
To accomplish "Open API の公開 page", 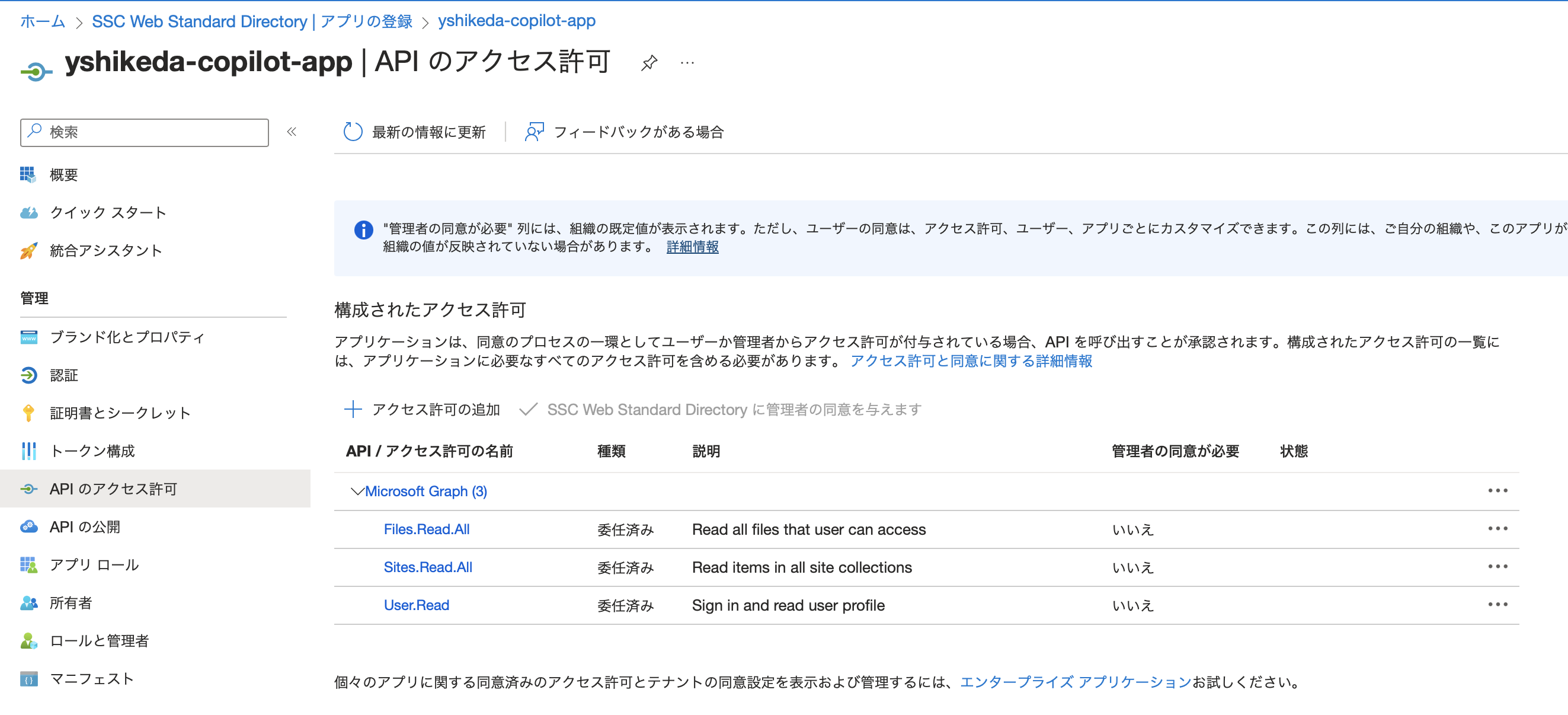I will [86, 526].
